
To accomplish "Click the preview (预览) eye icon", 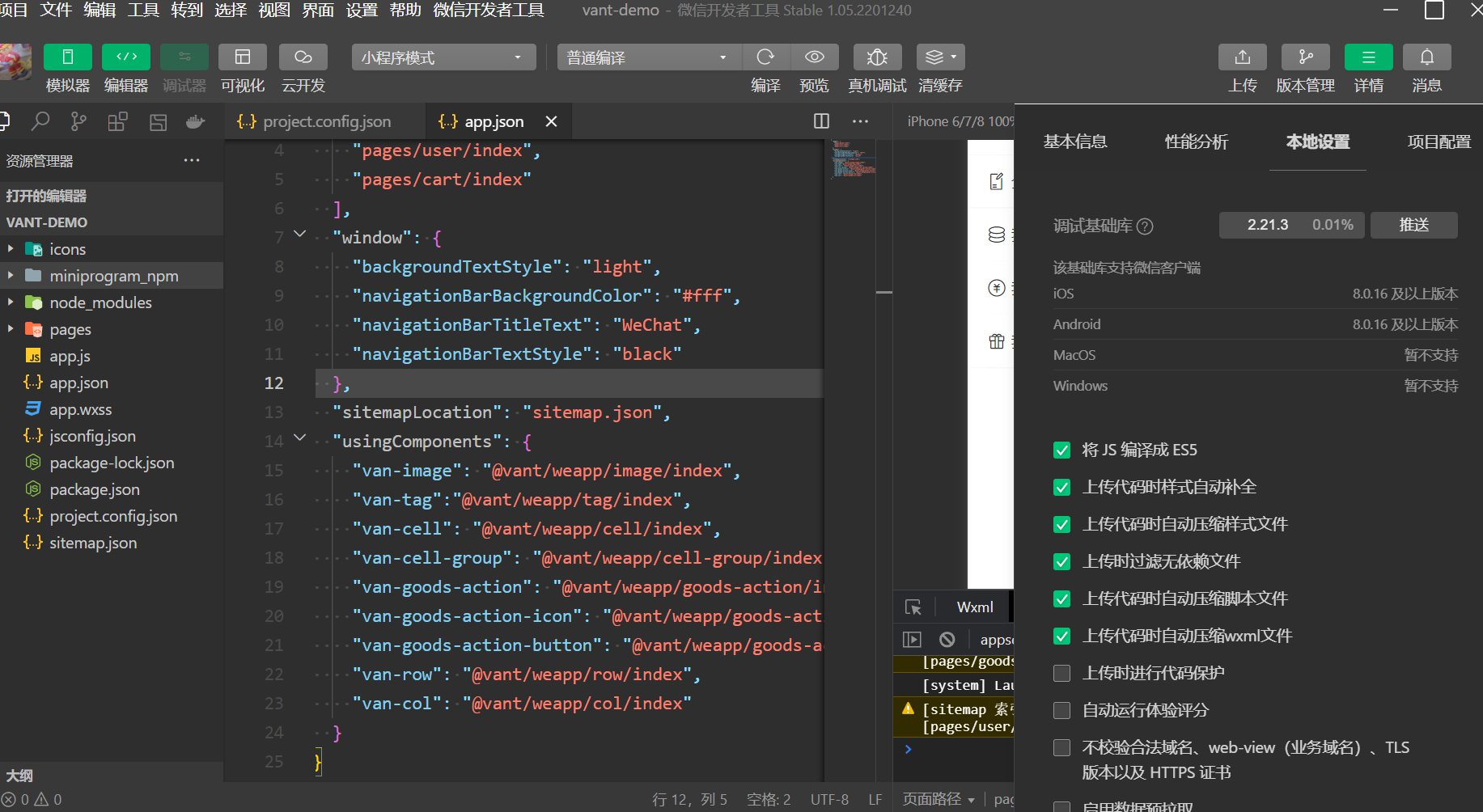I will click(x=814, y=57).
